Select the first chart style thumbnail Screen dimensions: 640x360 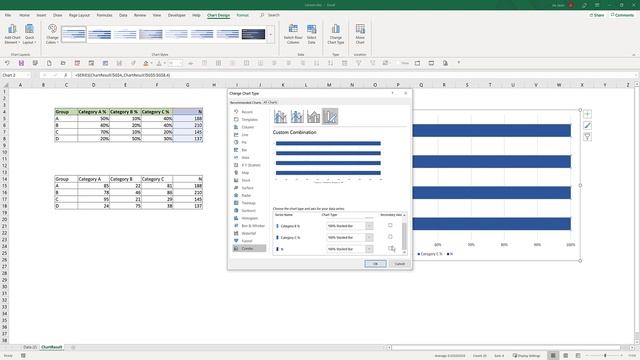point(74,34)
